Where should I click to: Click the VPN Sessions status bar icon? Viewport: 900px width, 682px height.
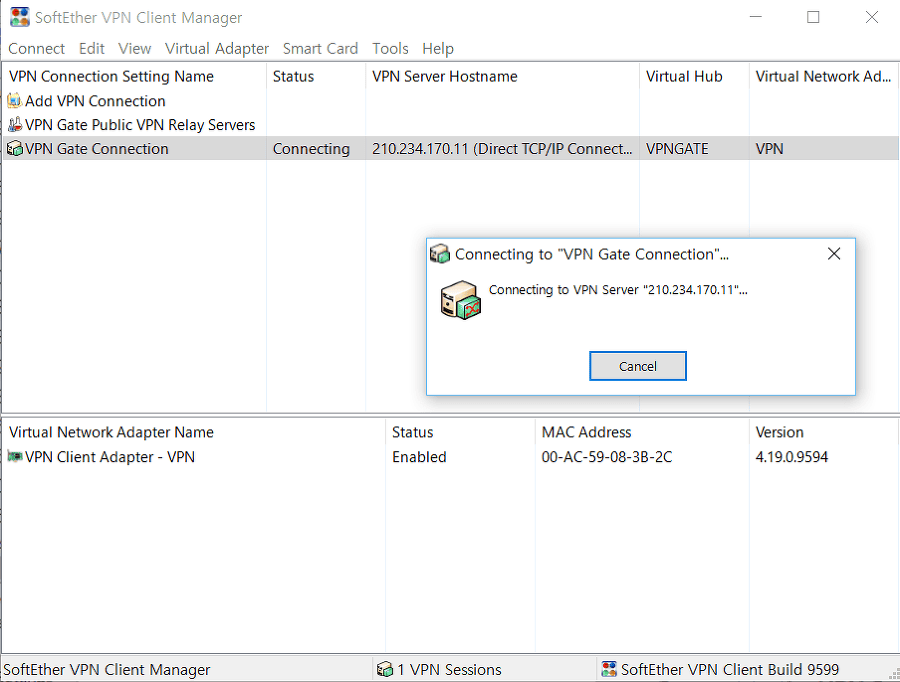point(385,669)
